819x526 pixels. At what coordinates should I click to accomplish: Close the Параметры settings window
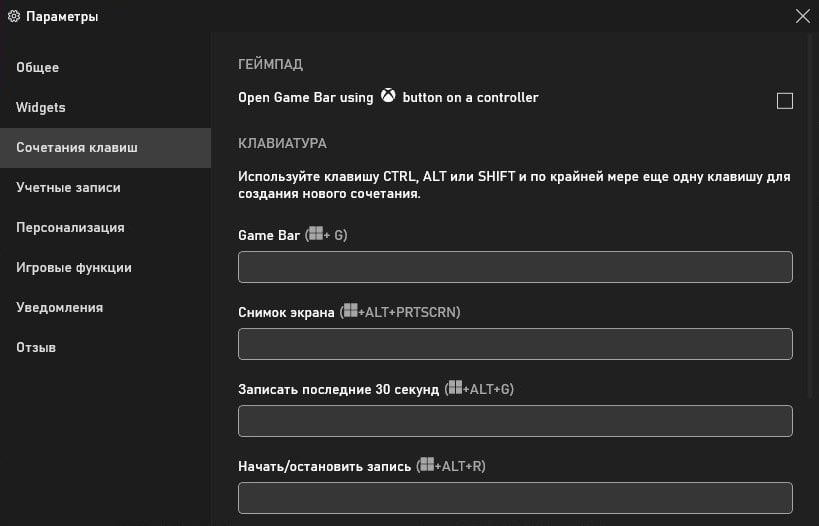click(x=802, y=16)
